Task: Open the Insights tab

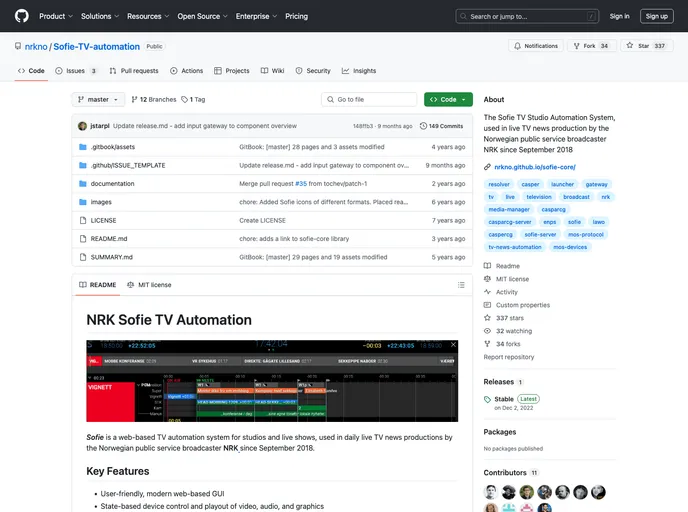Action: tap(359, 71)
